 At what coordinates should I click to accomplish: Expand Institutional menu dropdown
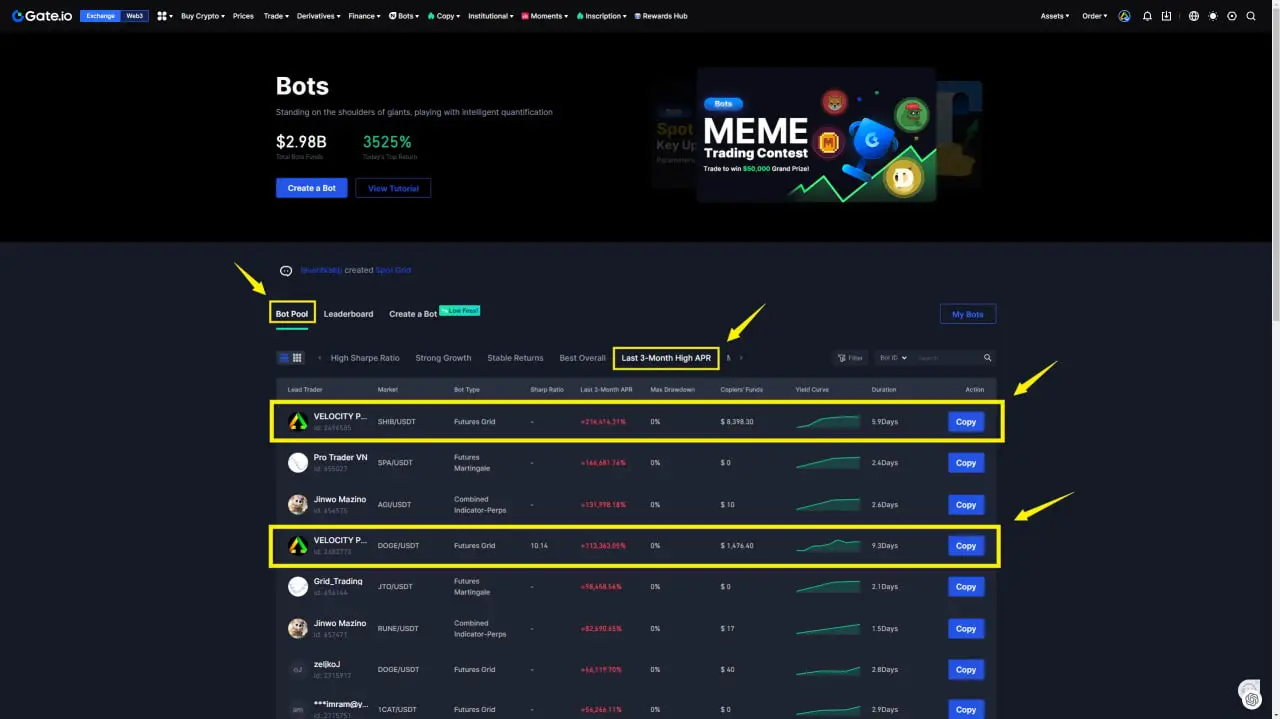[491, 16]
